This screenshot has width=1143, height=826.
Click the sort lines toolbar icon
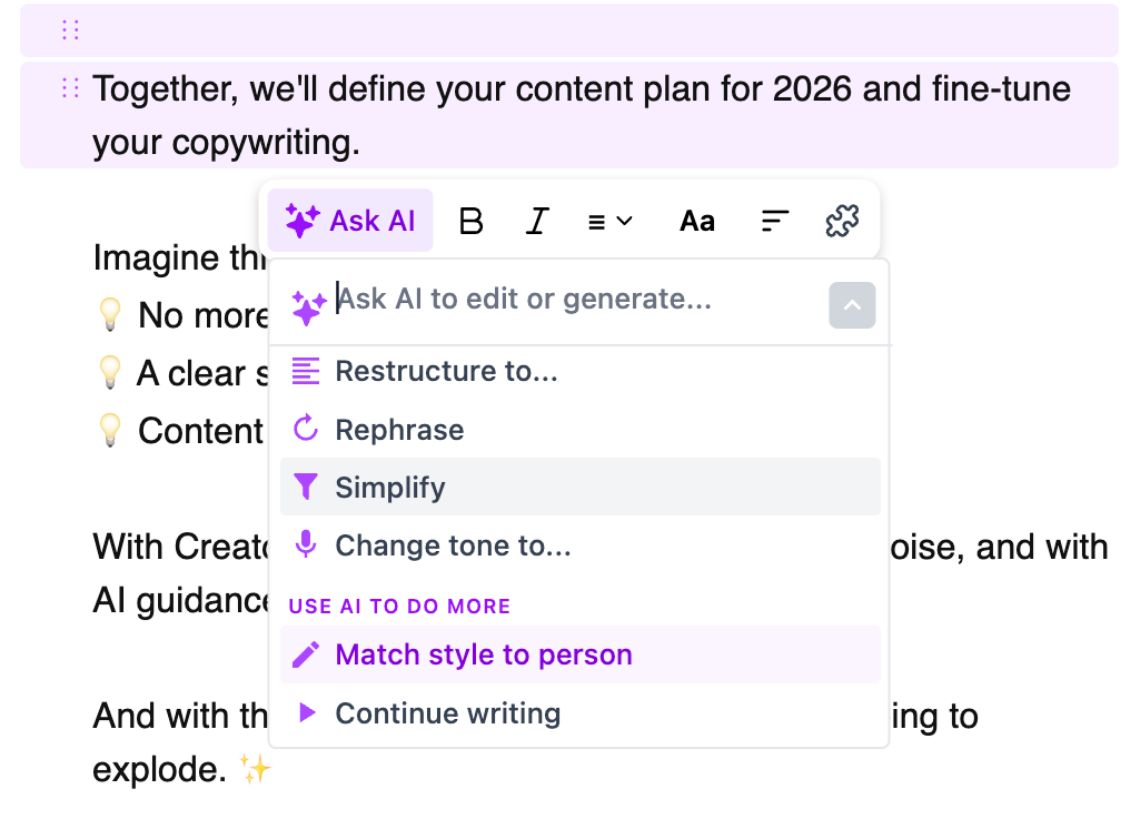pos(775,221)
